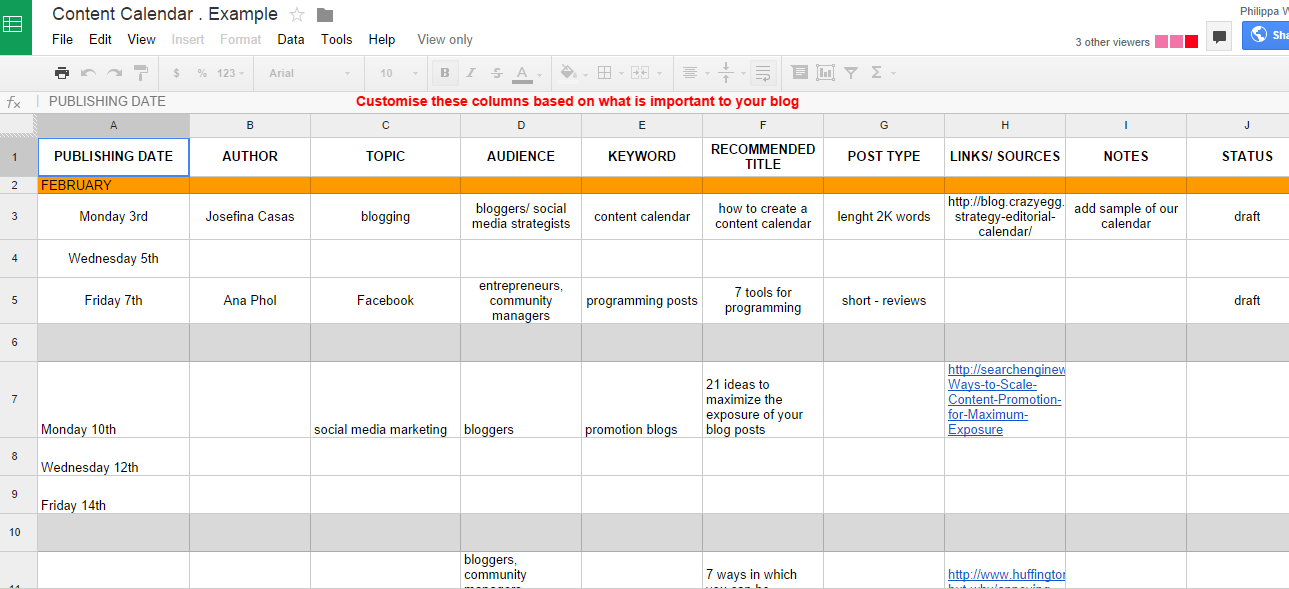The width and height of the screenshot is (1289, 589).
Task: Click the paint format roller icon
Action: (141, 73)
